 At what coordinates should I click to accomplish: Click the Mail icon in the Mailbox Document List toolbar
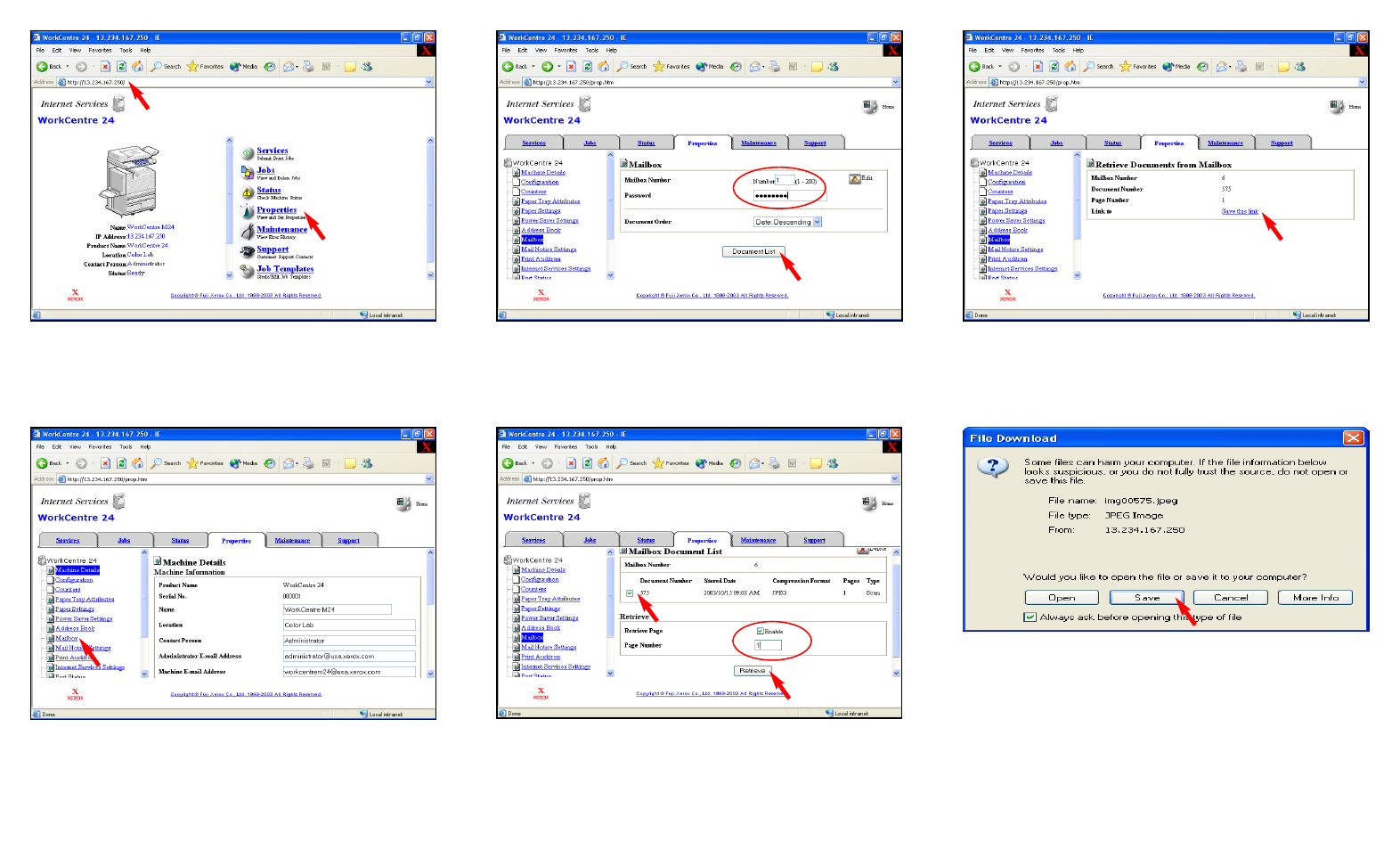753,463
